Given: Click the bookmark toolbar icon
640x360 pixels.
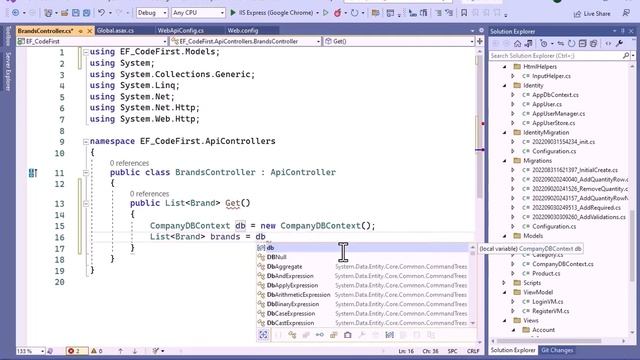Looking at the screenshot, I should tap(464, 13).
